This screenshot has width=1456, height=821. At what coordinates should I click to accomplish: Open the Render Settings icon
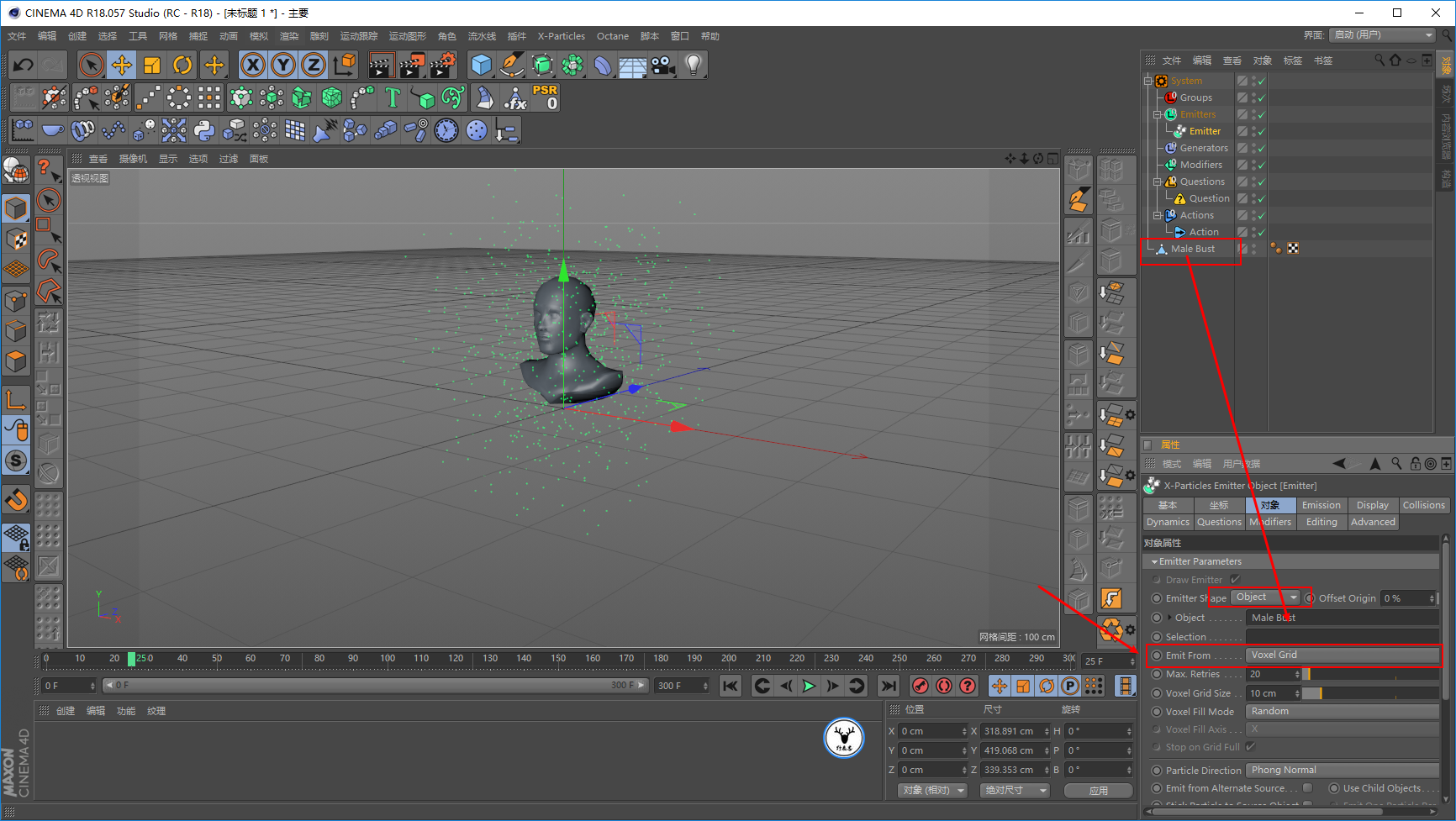pos(443,65)
